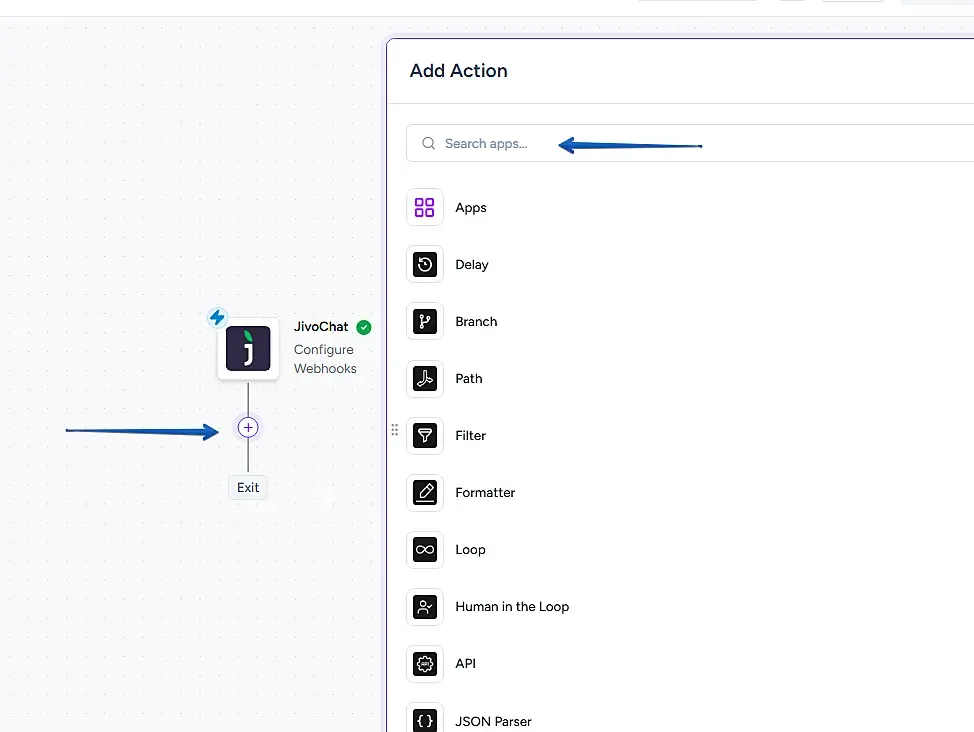The image size is (974, 732).
Task: Select the JSON Parser braces icon
Action: point(425,720)
